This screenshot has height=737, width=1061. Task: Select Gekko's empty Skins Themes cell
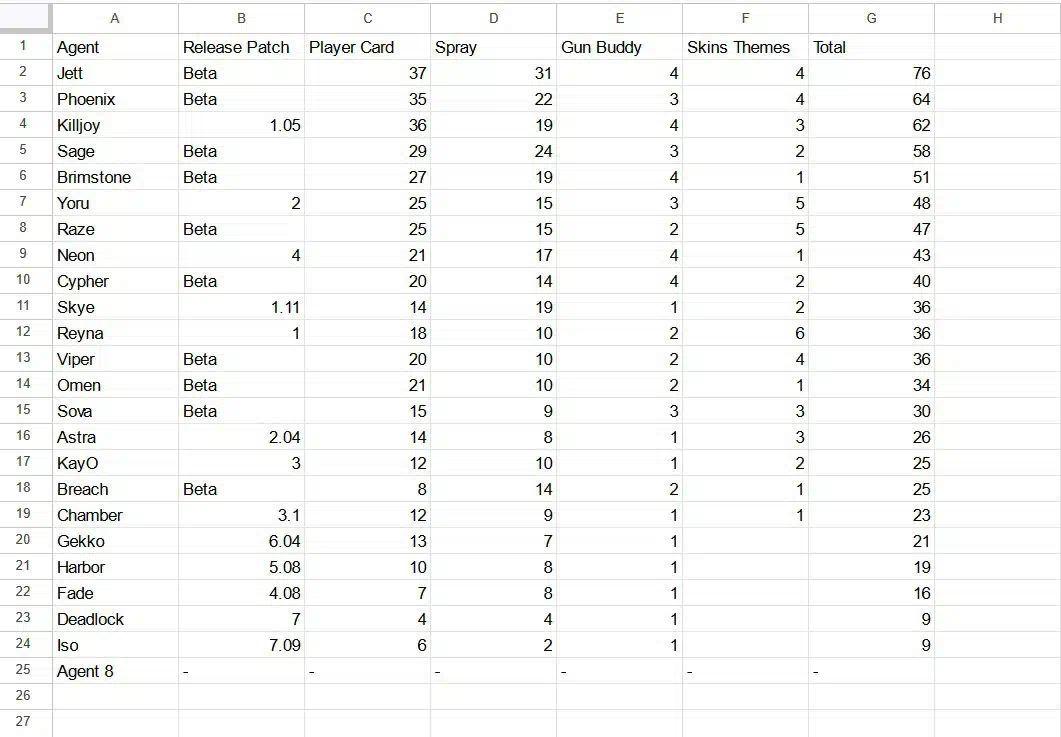click(x=745, y=541)
